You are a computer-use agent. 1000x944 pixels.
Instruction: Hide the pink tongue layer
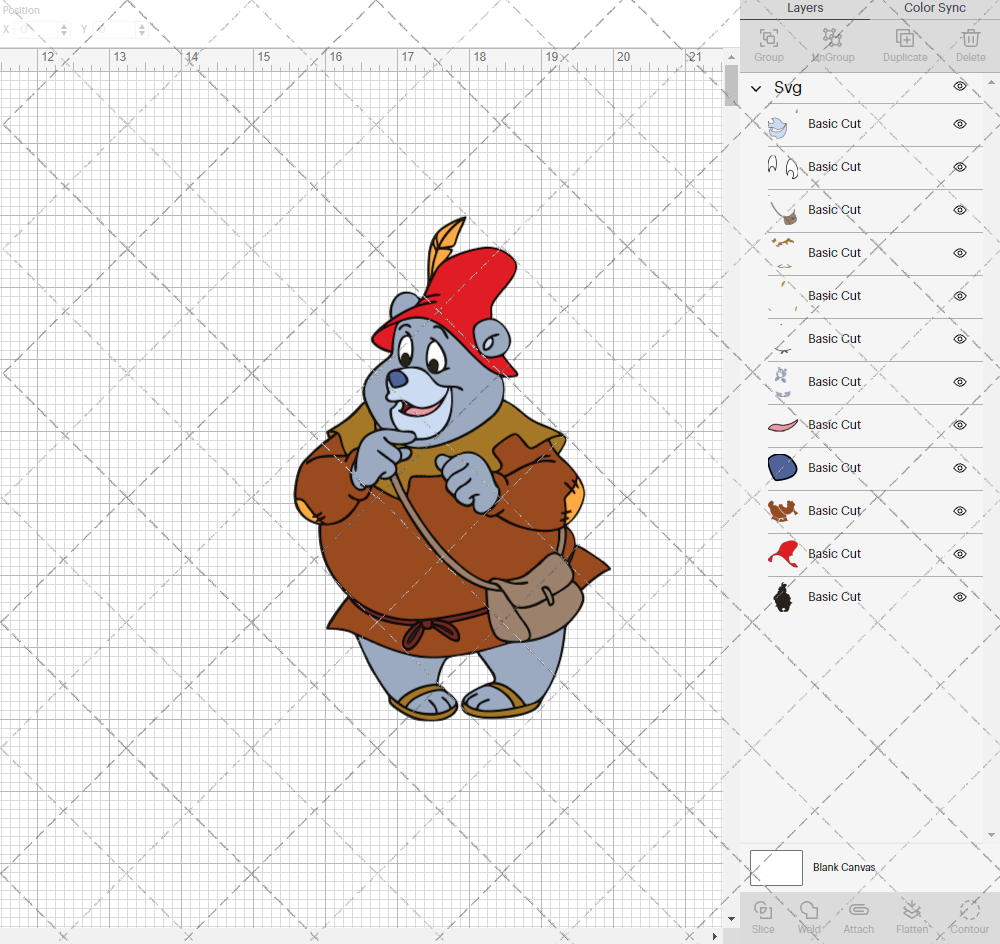[960, 425]
